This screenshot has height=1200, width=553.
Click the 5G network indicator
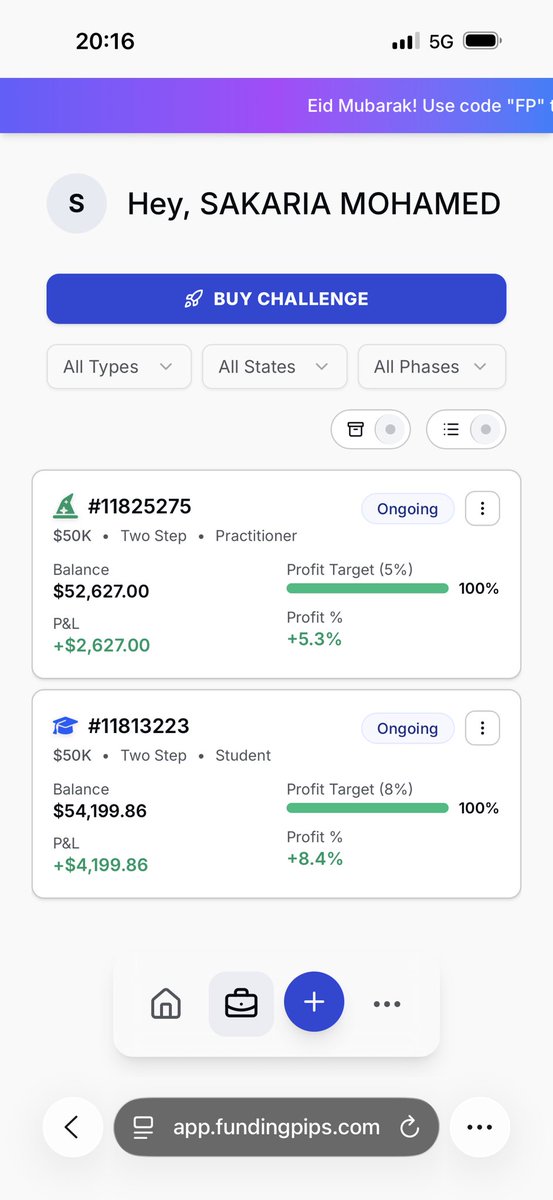click(441, 42)
